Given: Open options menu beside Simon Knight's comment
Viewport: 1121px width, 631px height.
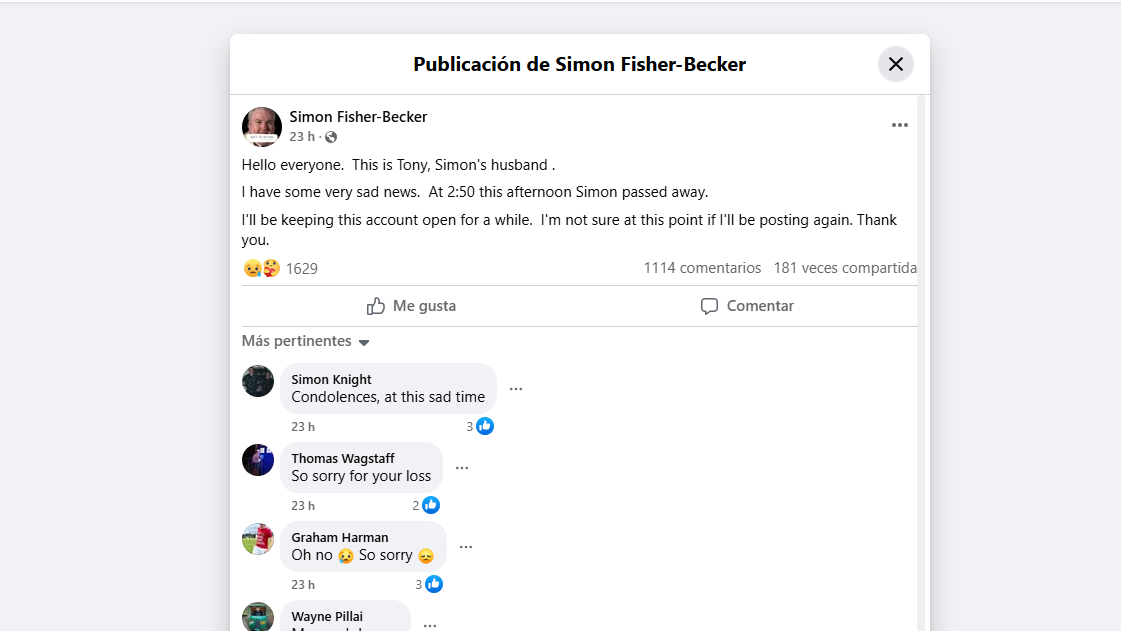Looking at the screenshot, I should (x=516, y=389).
